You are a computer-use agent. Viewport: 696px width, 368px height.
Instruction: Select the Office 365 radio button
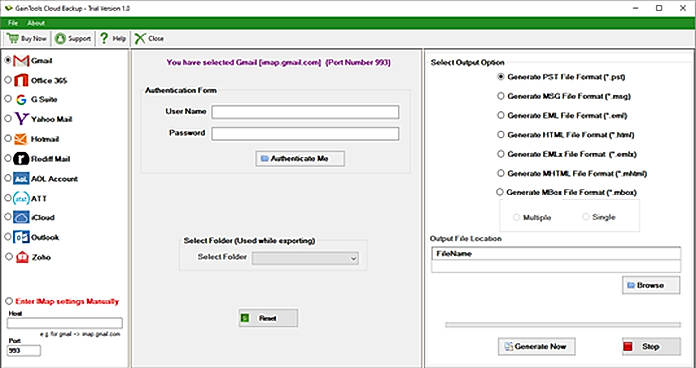(x=8, y=80)
